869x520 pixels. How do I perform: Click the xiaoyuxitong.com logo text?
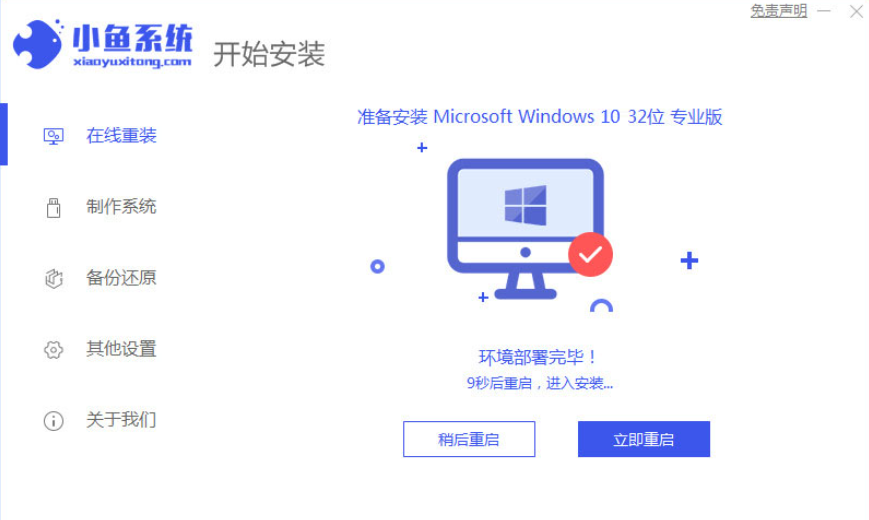click(132, 62)
